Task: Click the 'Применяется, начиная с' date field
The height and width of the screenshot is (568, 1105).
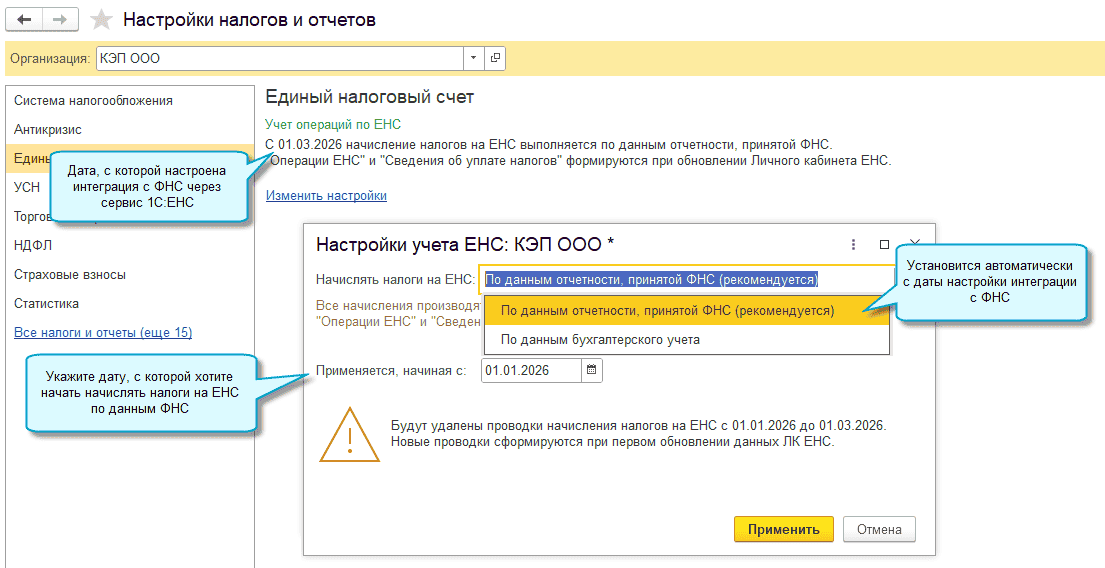Action: [530, 371]
